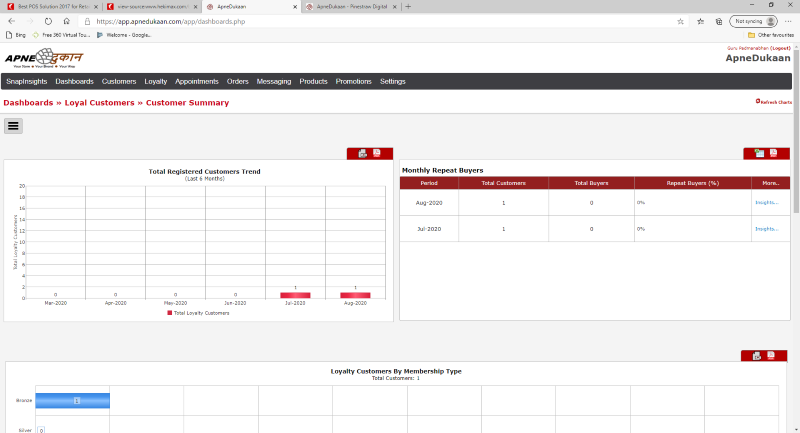
Task: Add page to favourites with star icon
Action: tap(680, 20)
